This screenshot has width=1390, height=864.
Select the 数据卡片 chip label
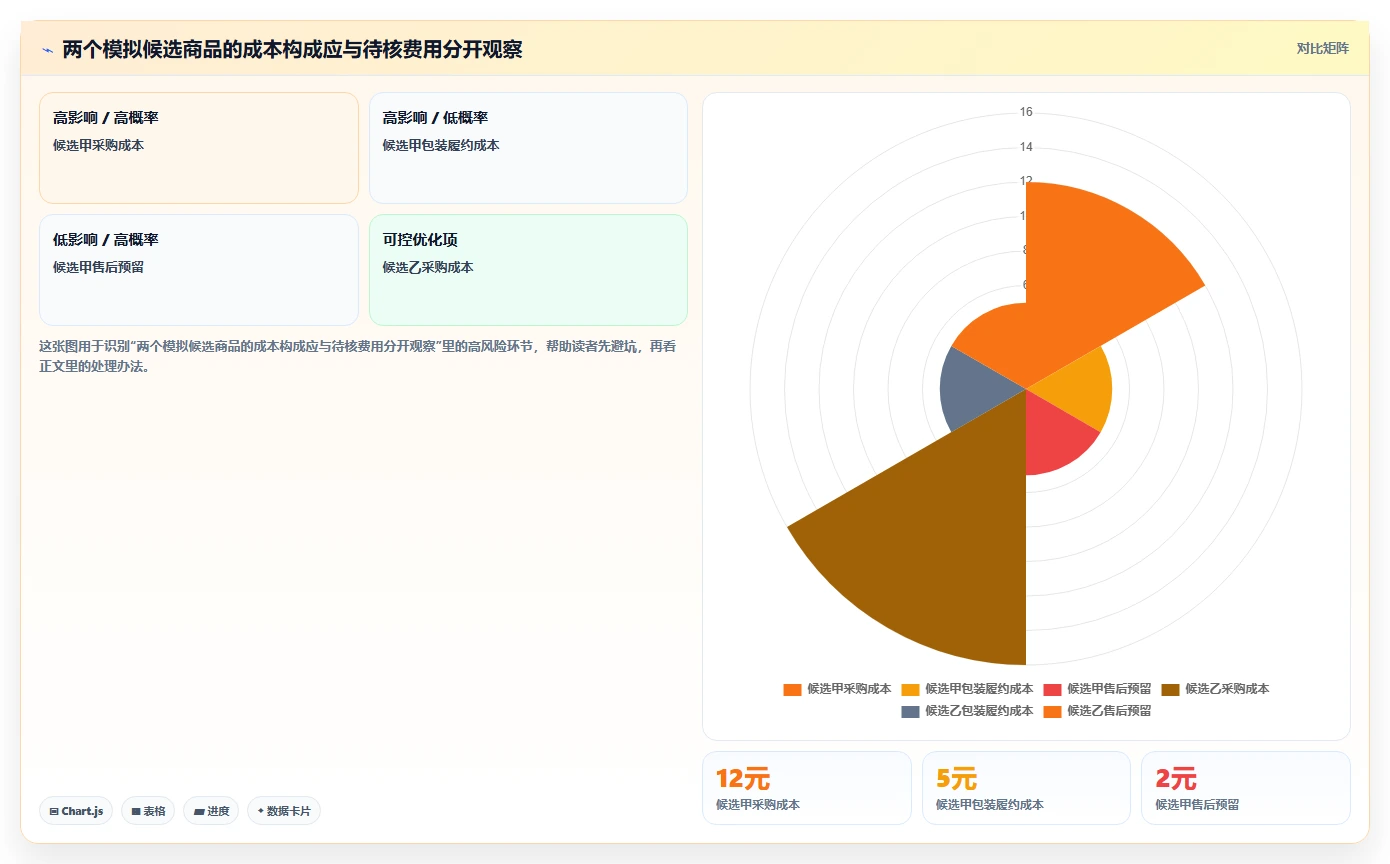pos(288,811)
